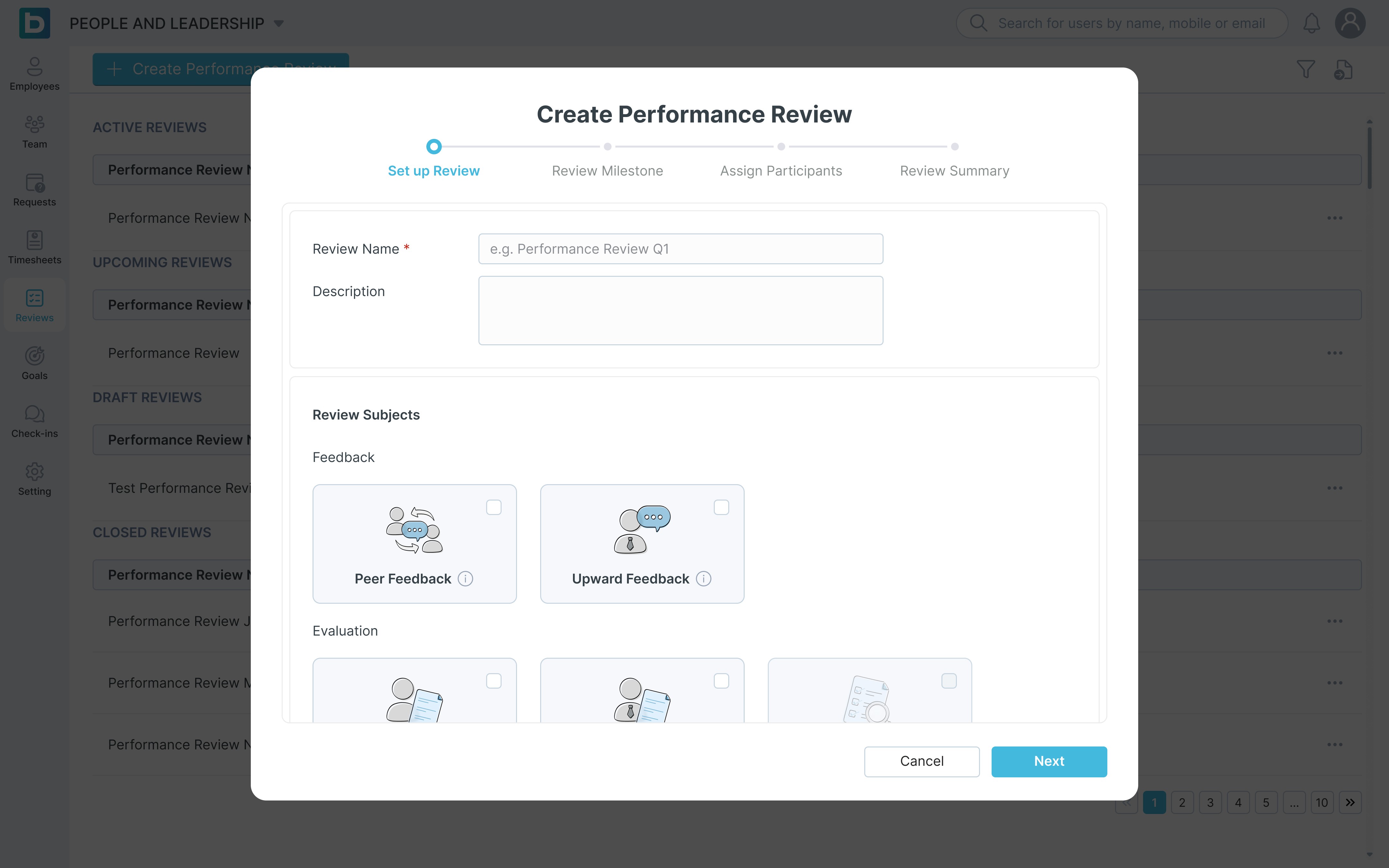Click the page scrollbar thumb on the right

1369,157
